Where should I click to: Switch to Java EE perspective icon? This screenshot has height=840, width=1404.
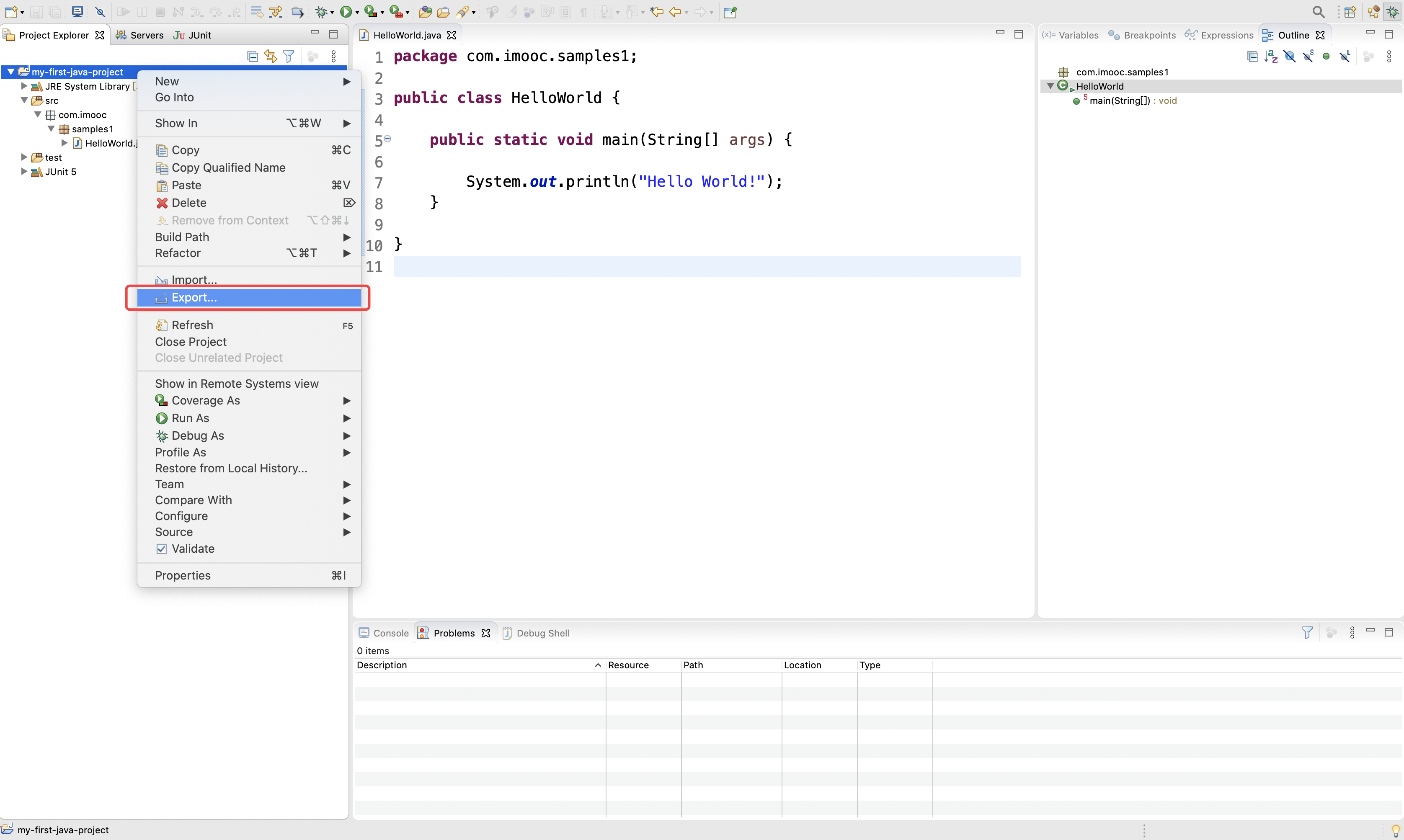click(x=1373, y=12)
